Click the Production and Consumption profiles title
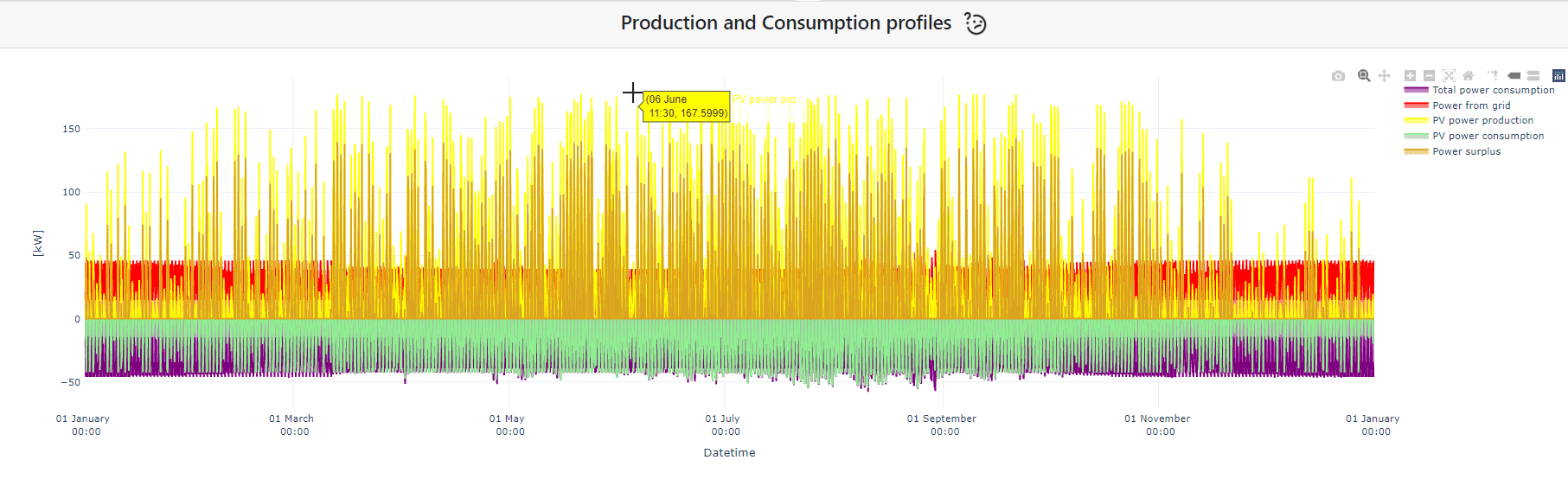The width and height of the screenshot is (1568, 479). coord(786,23)
